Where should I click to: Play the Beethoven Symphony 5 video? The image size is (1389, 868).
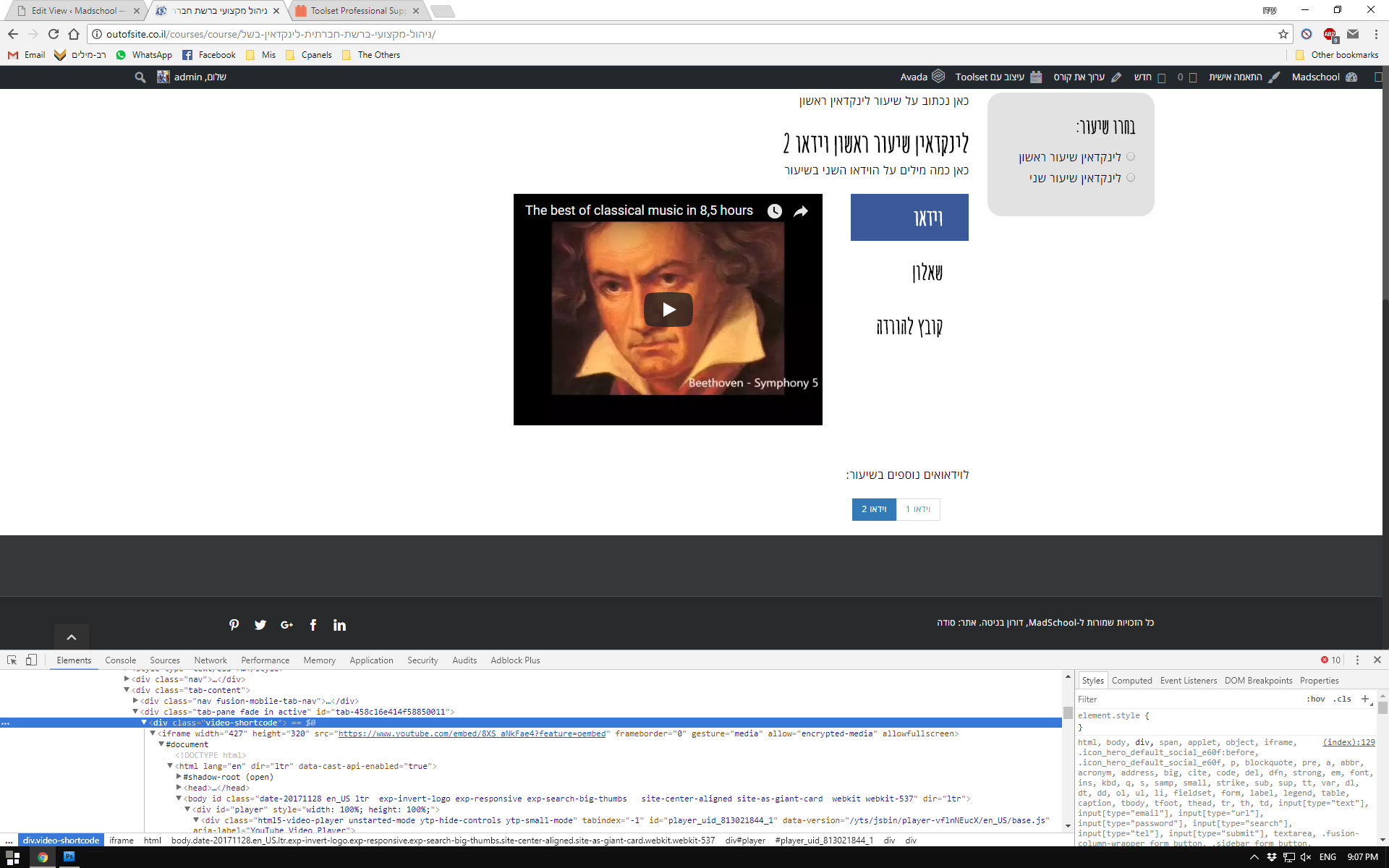point(668,310)
